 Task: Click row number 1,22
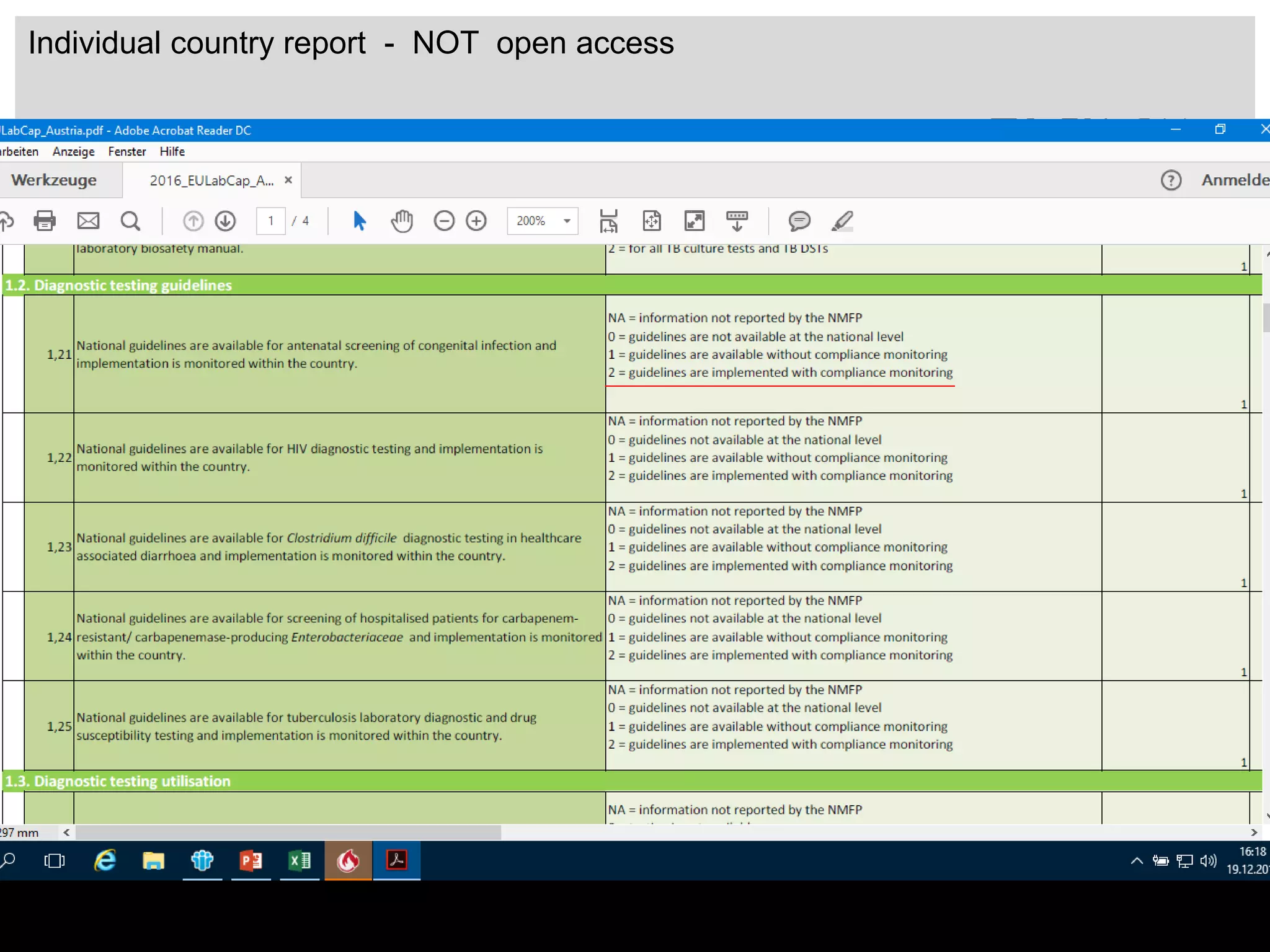click(60, 457)
